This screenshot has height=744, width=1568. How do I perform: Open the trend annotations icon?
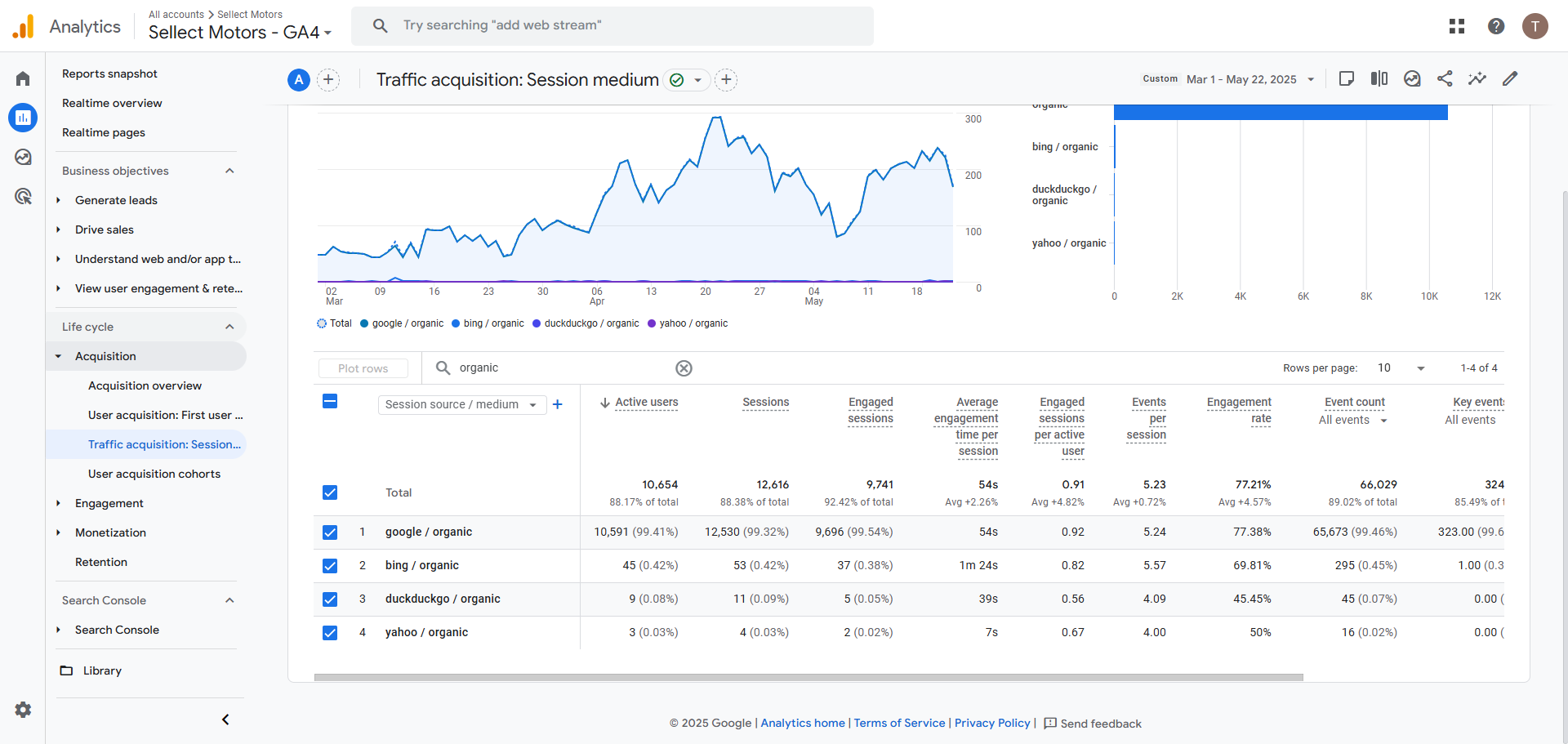[x=1477, y=79]
